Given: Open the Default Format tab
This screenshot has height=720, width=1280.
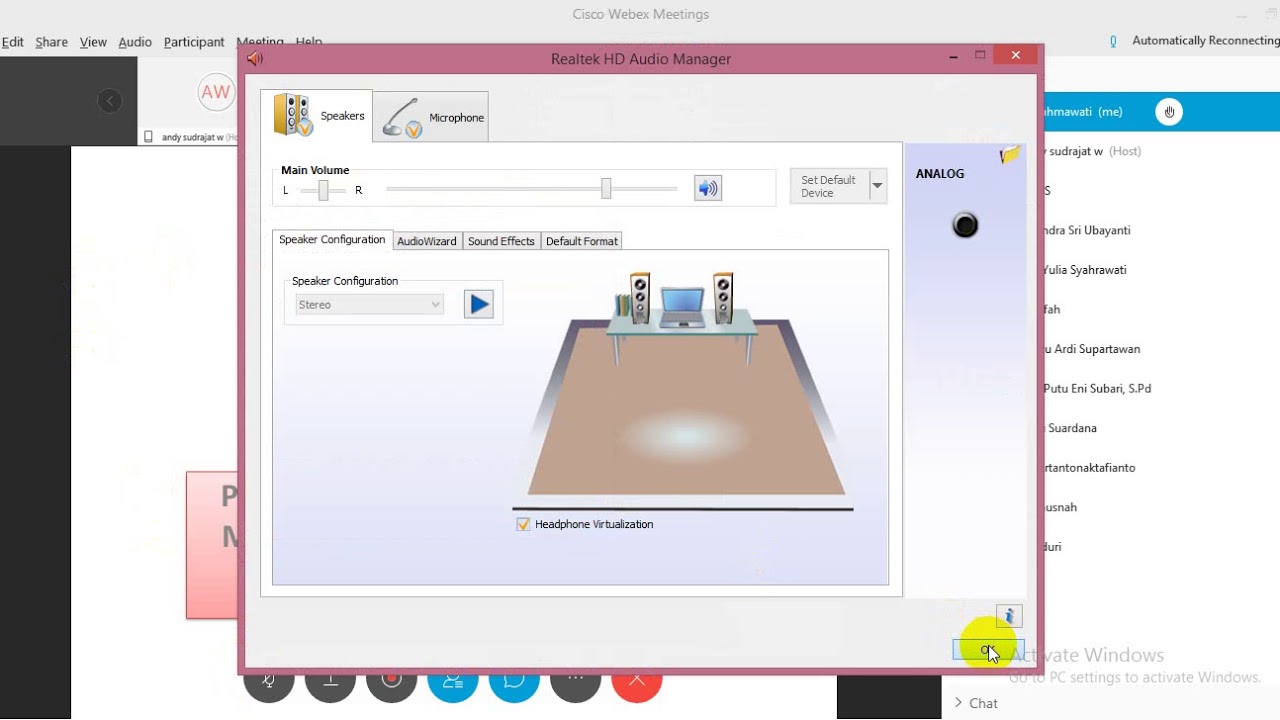Looking at the screenshot, I should (582, 241).
